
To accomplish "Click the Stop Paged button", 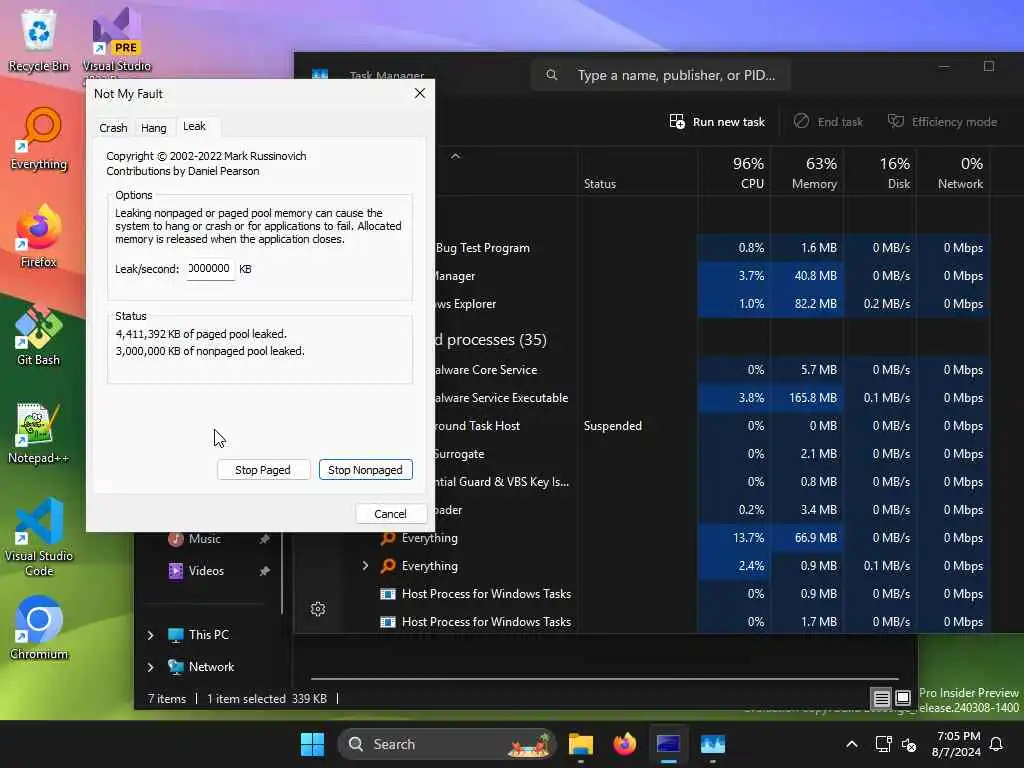I will [263, 470].
